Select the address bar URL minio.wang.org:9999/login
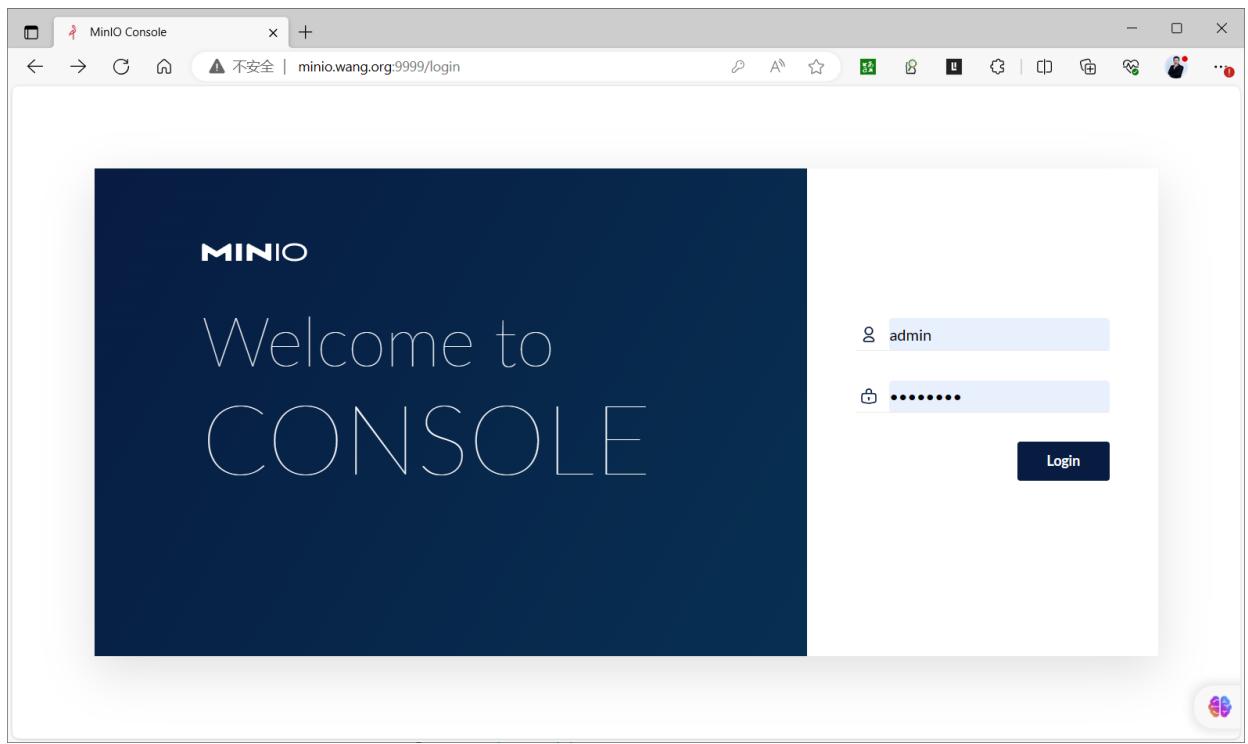 tap(379, 67)
